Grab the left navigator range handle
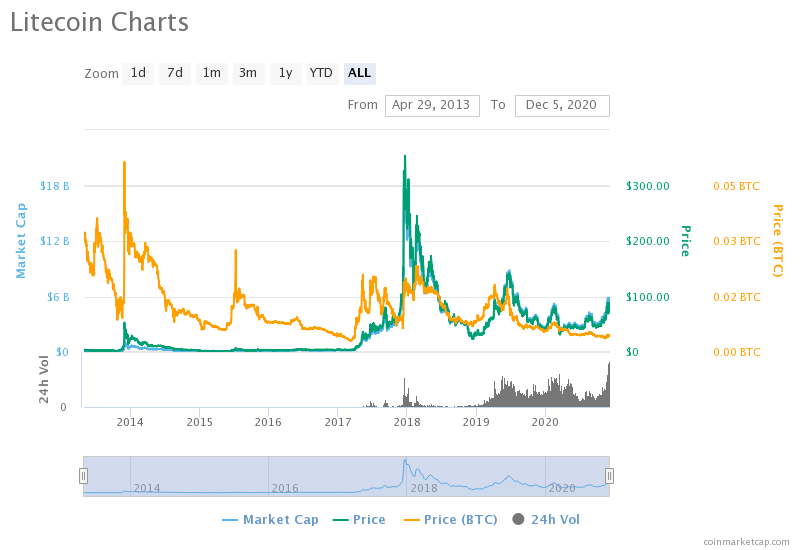 pyautogui.click(x=84, y=476)
